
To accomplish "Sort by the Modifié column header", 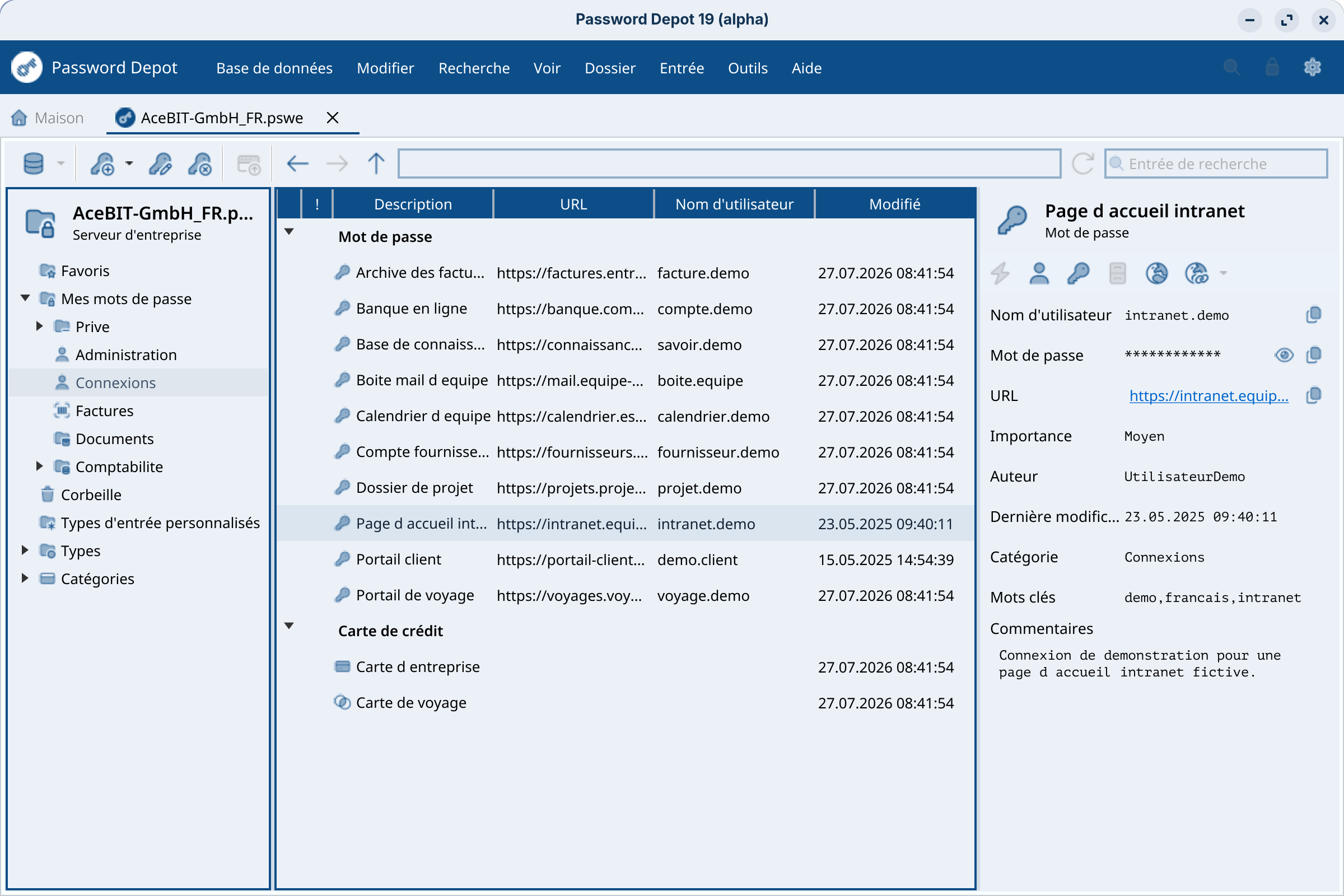I will pos(895,204).
